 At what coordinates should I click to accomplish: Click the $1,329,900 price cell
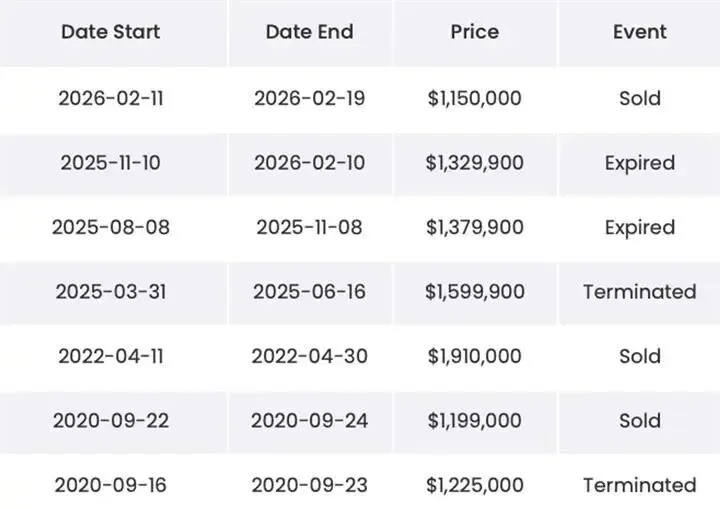click(x=474, y=163)
